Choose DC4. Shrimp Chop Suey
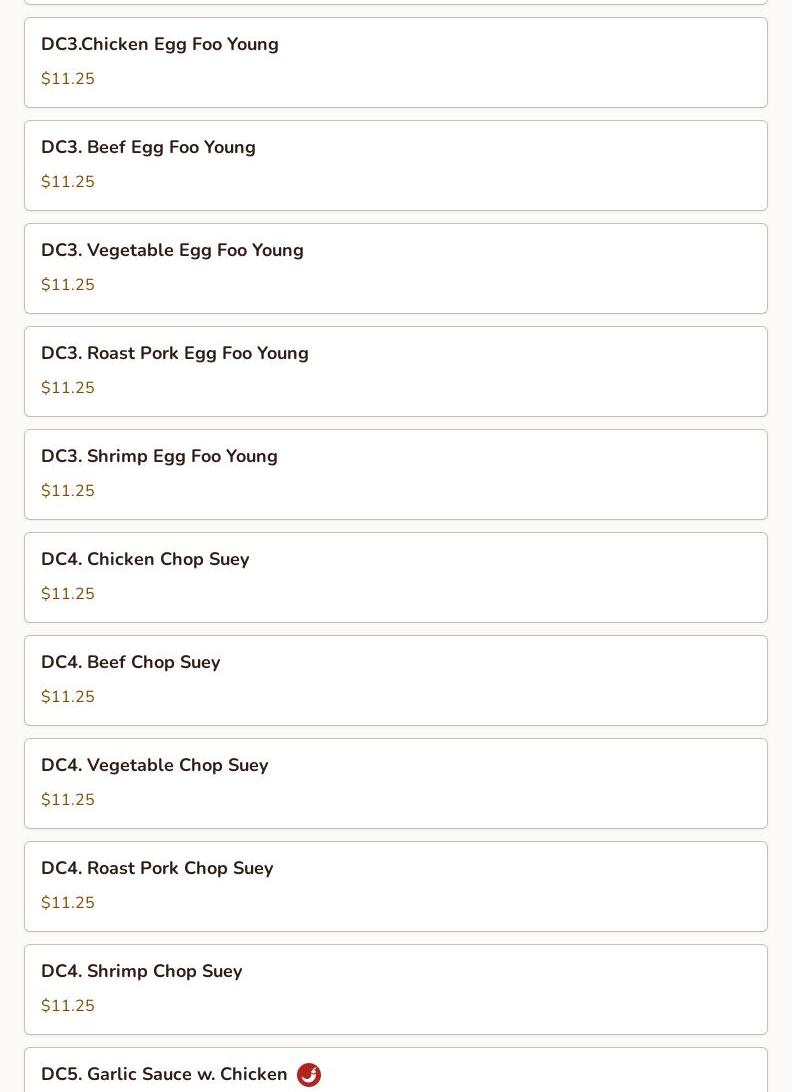This screenshot has width=792, height=1092. (396, 990)
